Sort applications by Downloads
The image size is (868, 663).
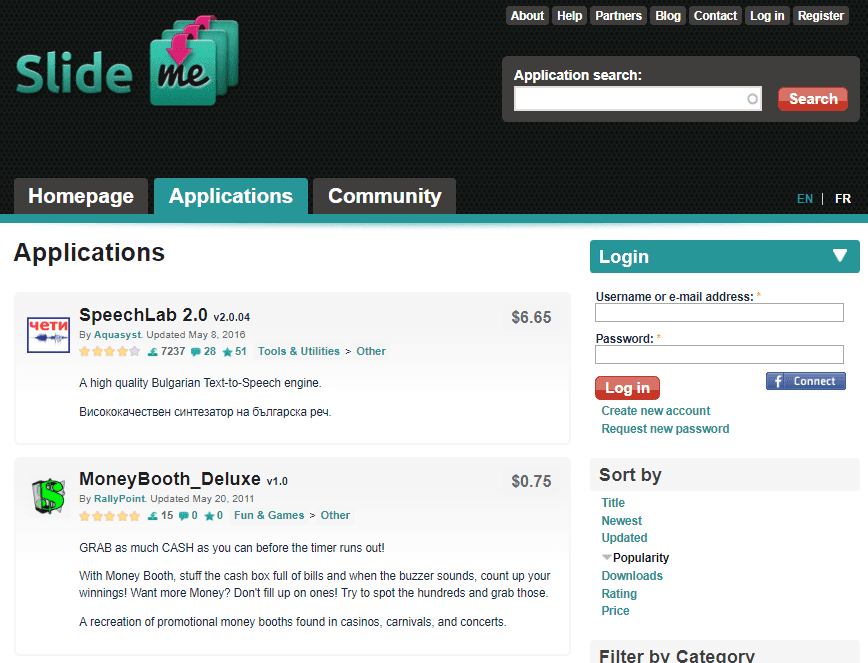click(x=632, y=576)
